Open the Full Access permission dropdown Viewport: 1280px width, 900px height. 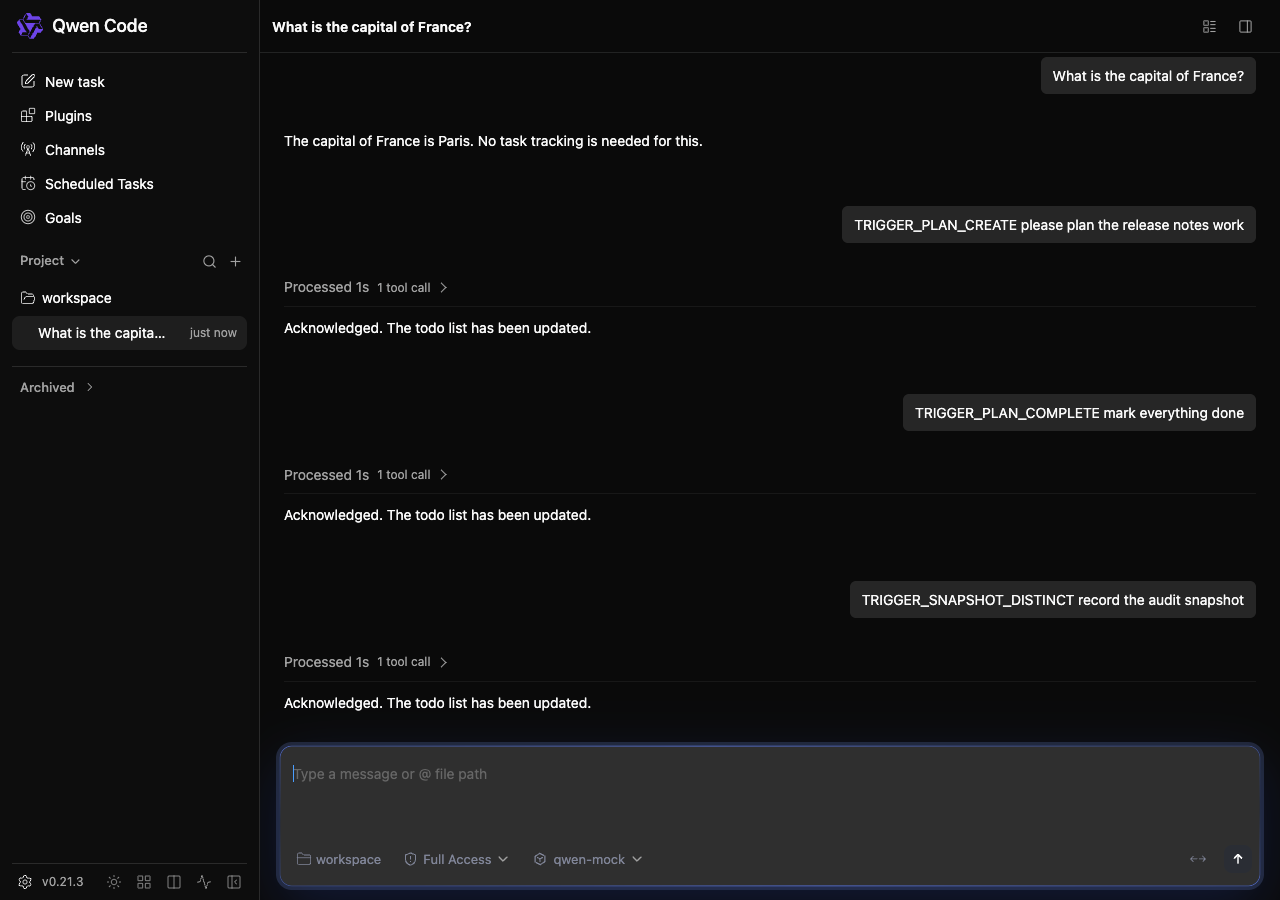[456, 859]
